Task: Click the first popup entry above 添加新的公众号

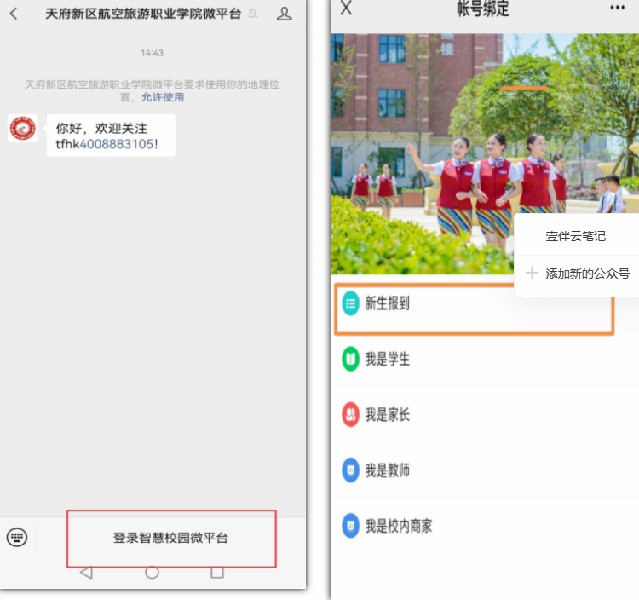Action: 575,237
